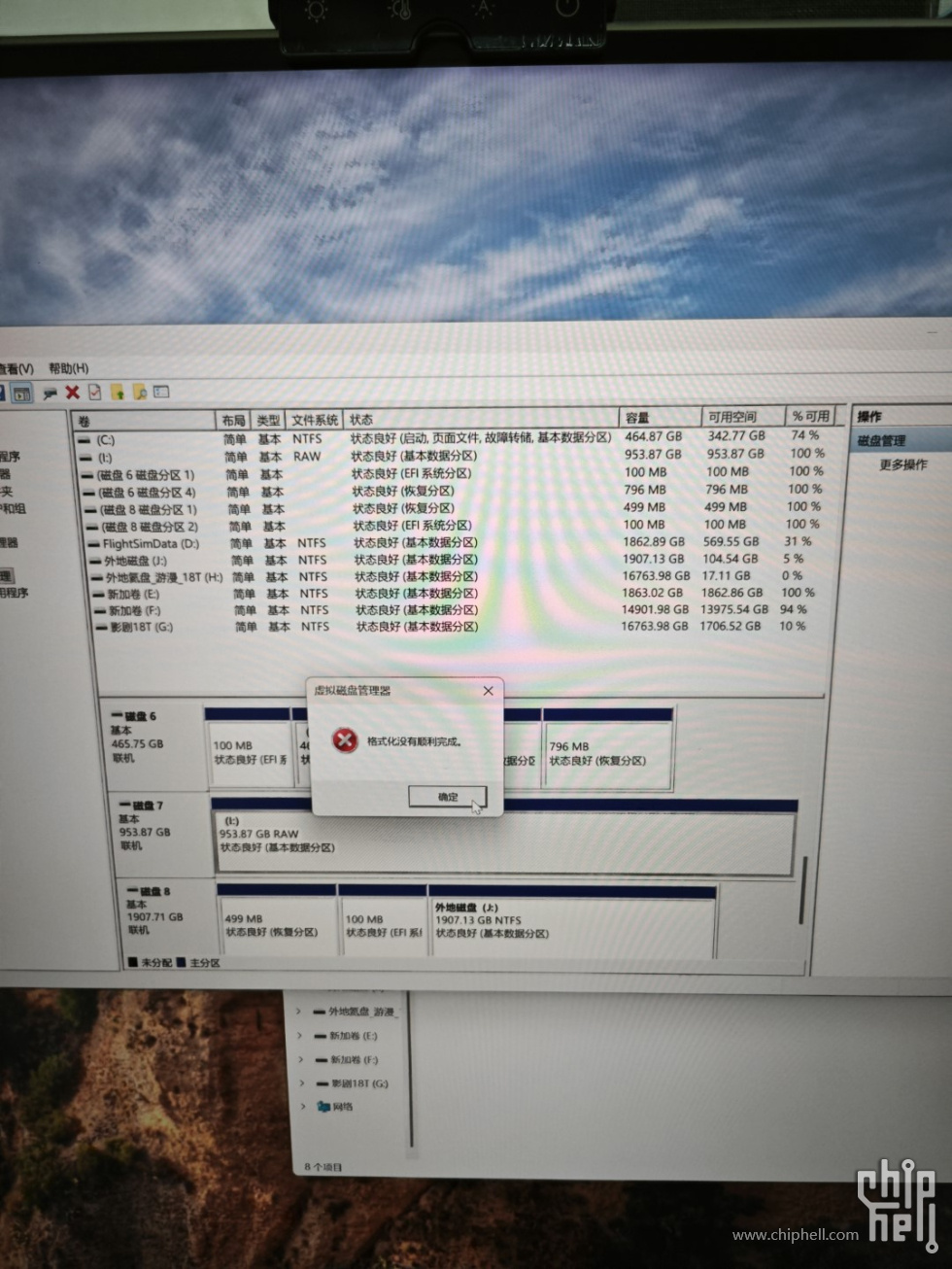Open the 查看(V) menu
This screenshot has width=952, height=1269.
tap(16, 369)
